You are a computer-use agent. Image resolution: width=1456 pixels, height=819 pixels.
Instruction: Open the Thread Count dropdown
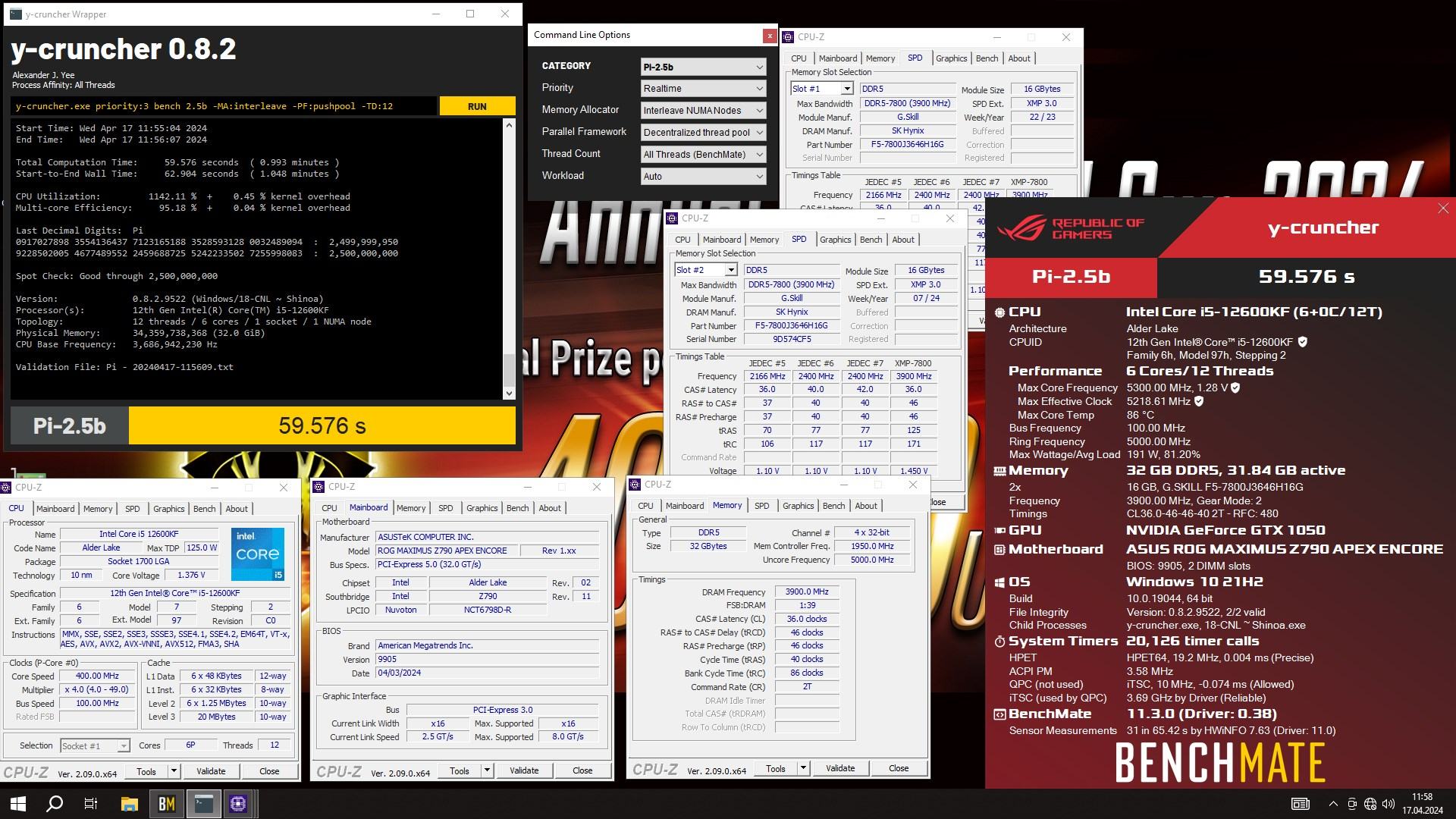click(x=703, y=155)
